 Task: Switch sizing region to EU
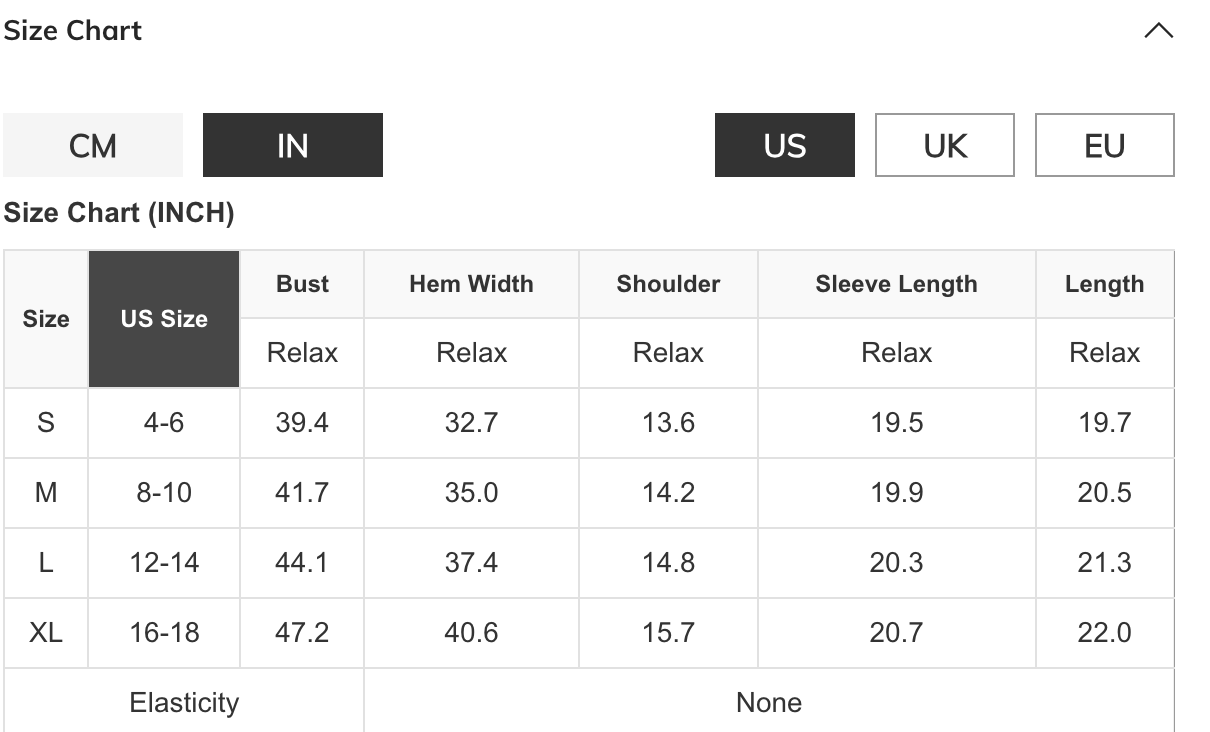1104,146
